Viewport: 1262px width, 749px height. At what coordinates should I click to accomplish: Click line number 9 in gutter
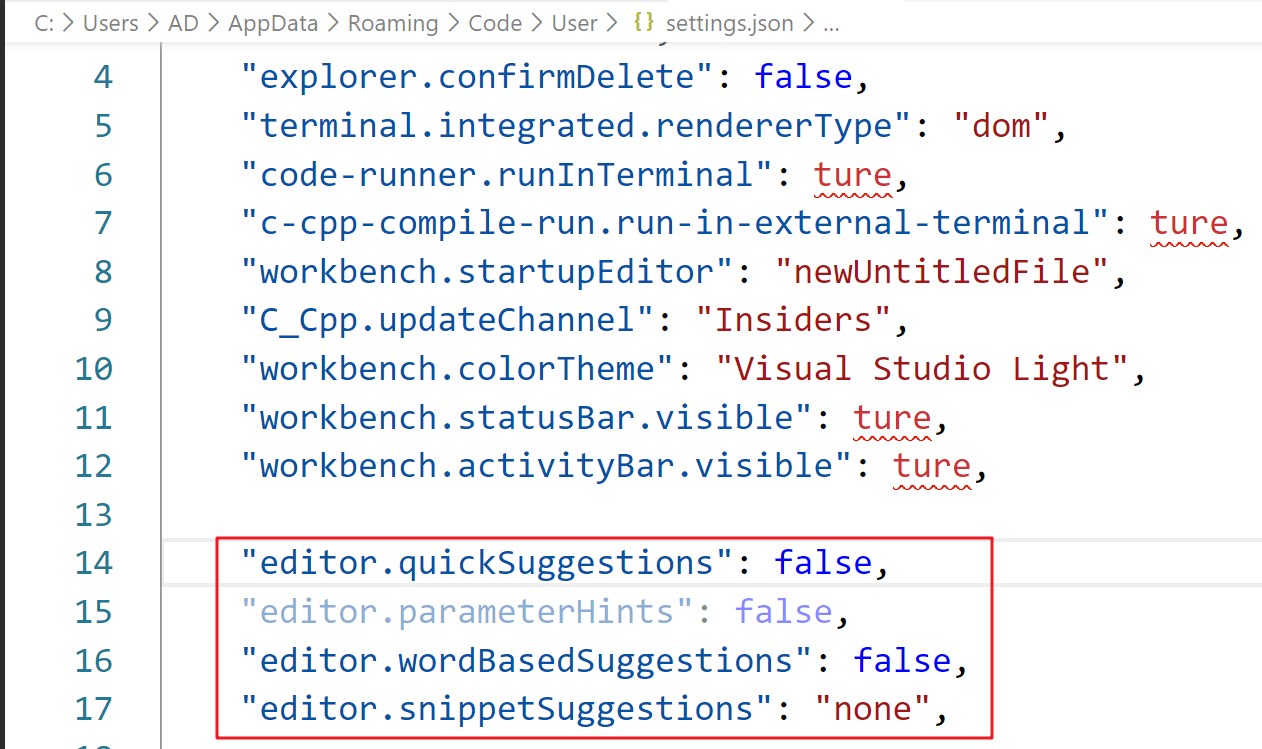(x=103, y=320)
